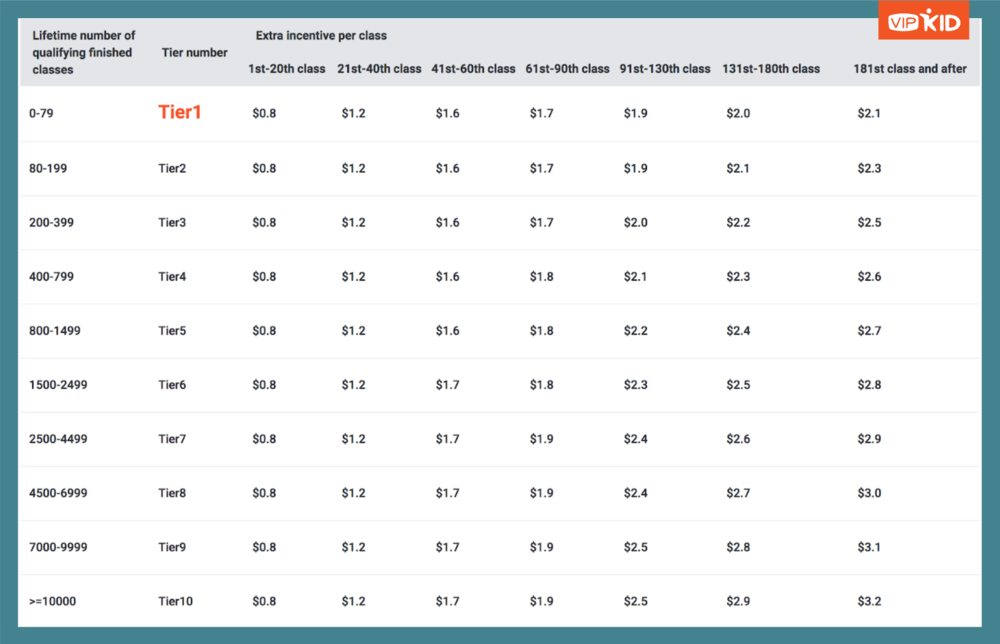Click the $3.0 value in Tier8 row
This screenshot has height=644, width=1000.
[869, 493]
